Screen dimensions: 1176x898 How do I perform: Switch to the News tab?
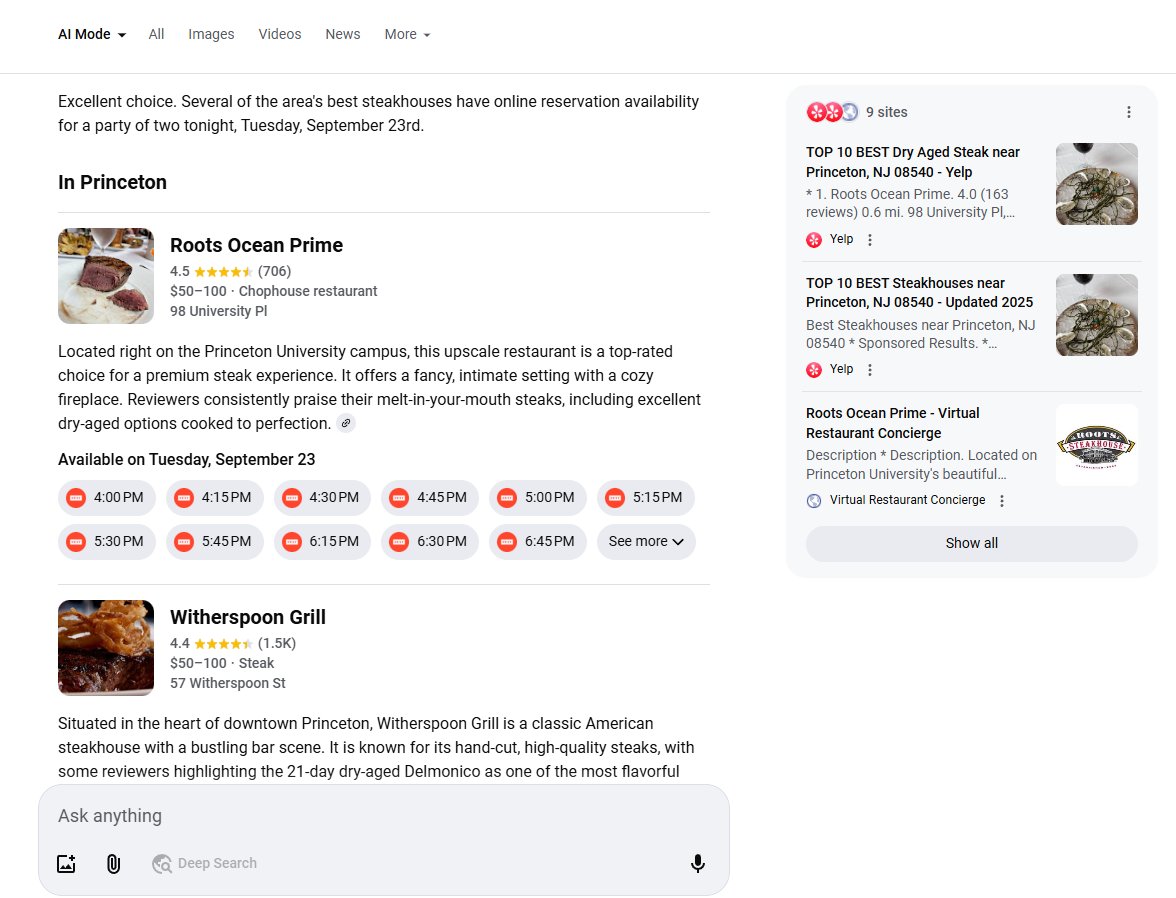click(x=342, y=34)
